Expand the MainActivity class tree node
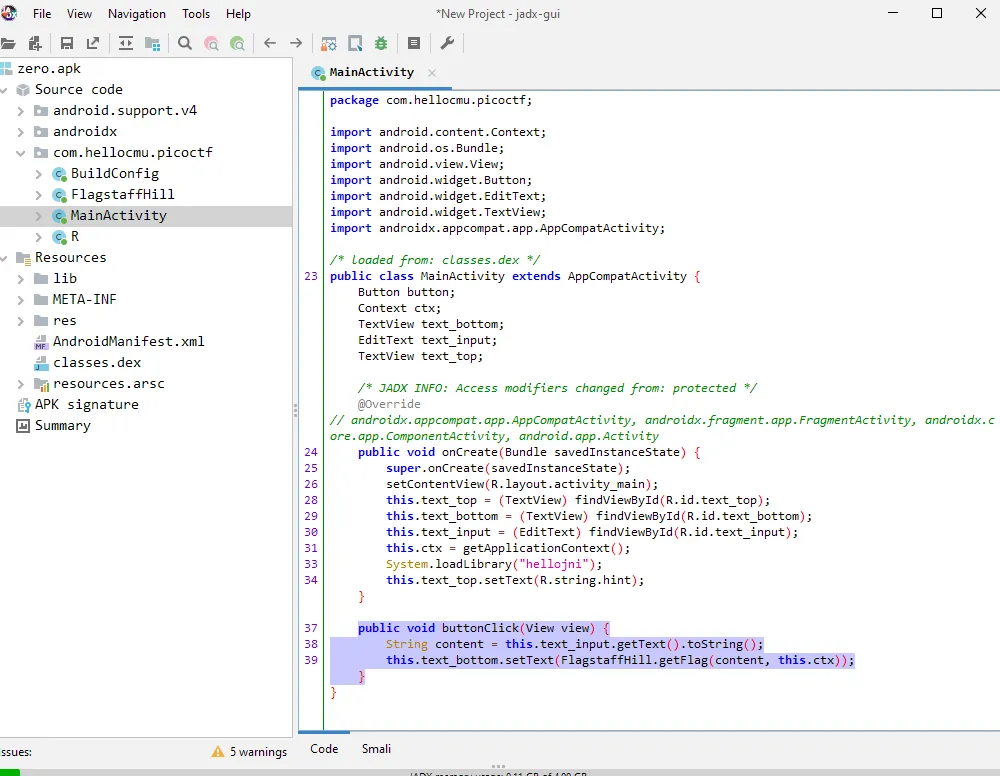 (x=38, y=216)
